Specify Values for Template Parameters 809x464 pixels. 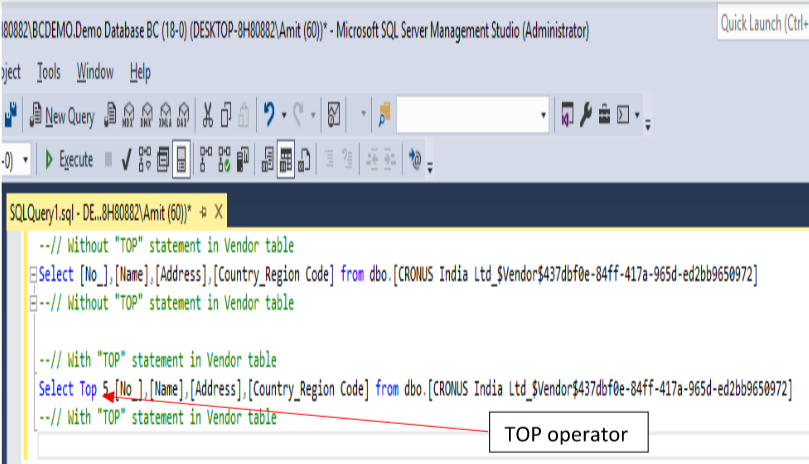coord(415,159)
